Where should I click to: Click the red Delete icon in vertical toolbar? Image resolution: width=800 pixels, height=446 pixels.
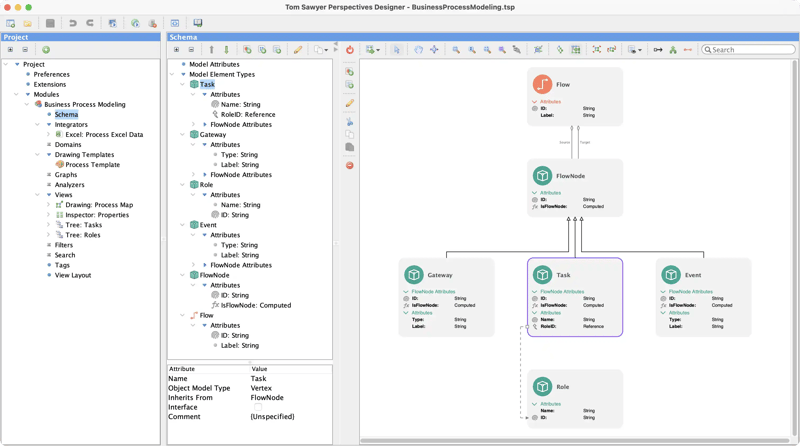349,165
